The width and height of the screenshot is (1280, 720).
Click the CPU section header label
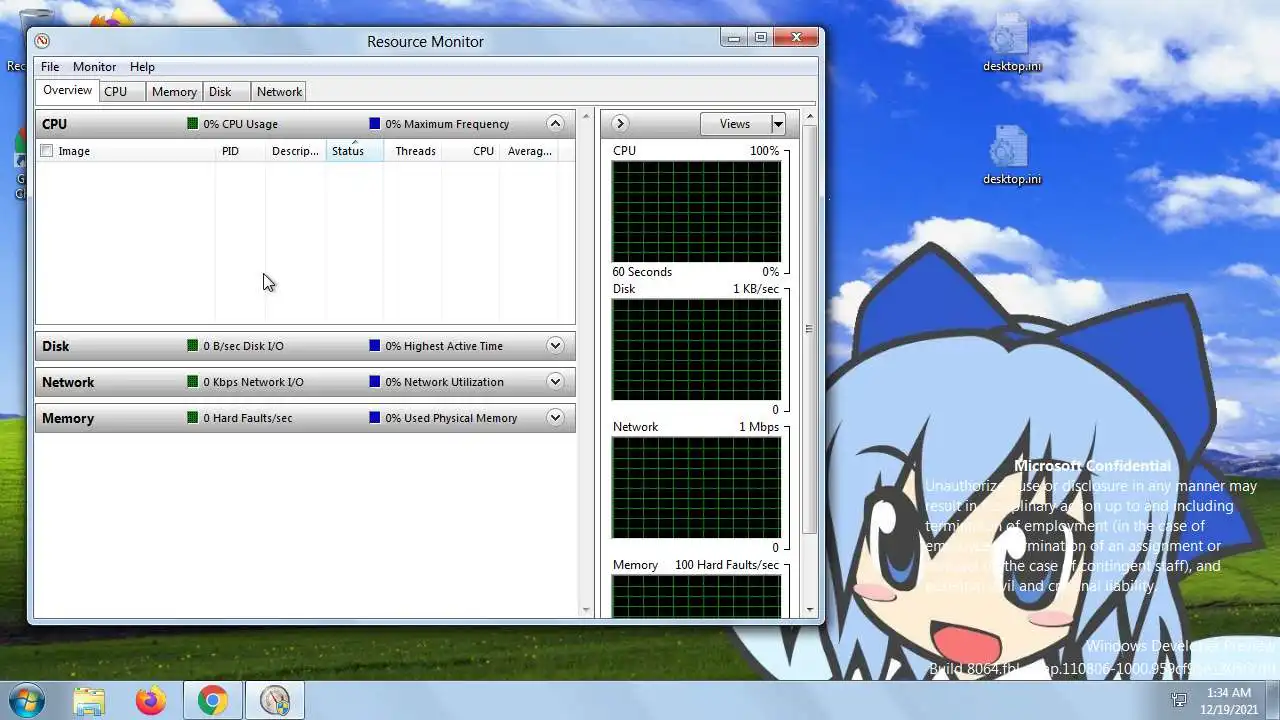[54, 124]
